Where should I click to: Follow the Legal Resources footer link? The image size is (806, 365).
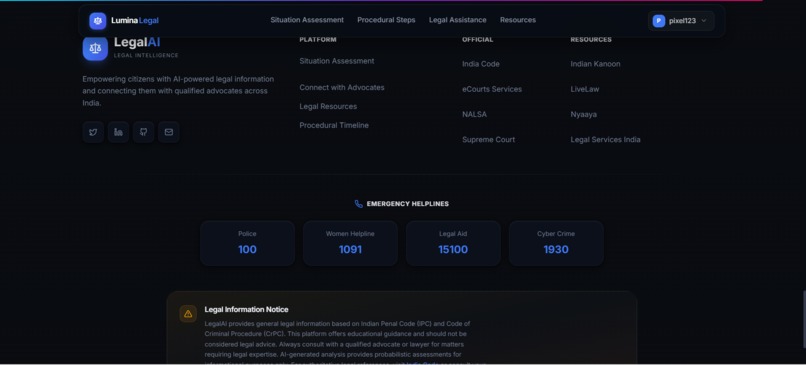tap(328, 106)
